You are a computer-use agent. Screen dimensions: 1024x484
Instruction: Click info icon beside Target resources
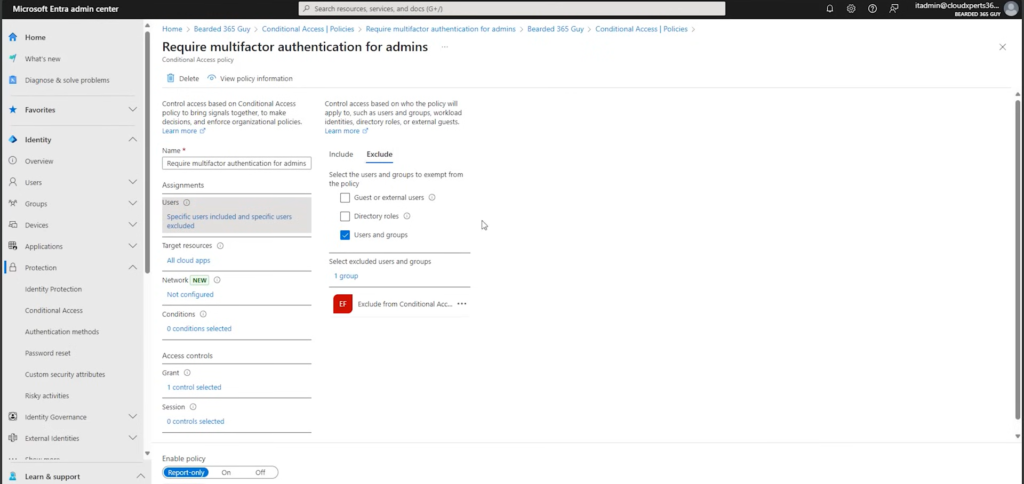(220, 246)
